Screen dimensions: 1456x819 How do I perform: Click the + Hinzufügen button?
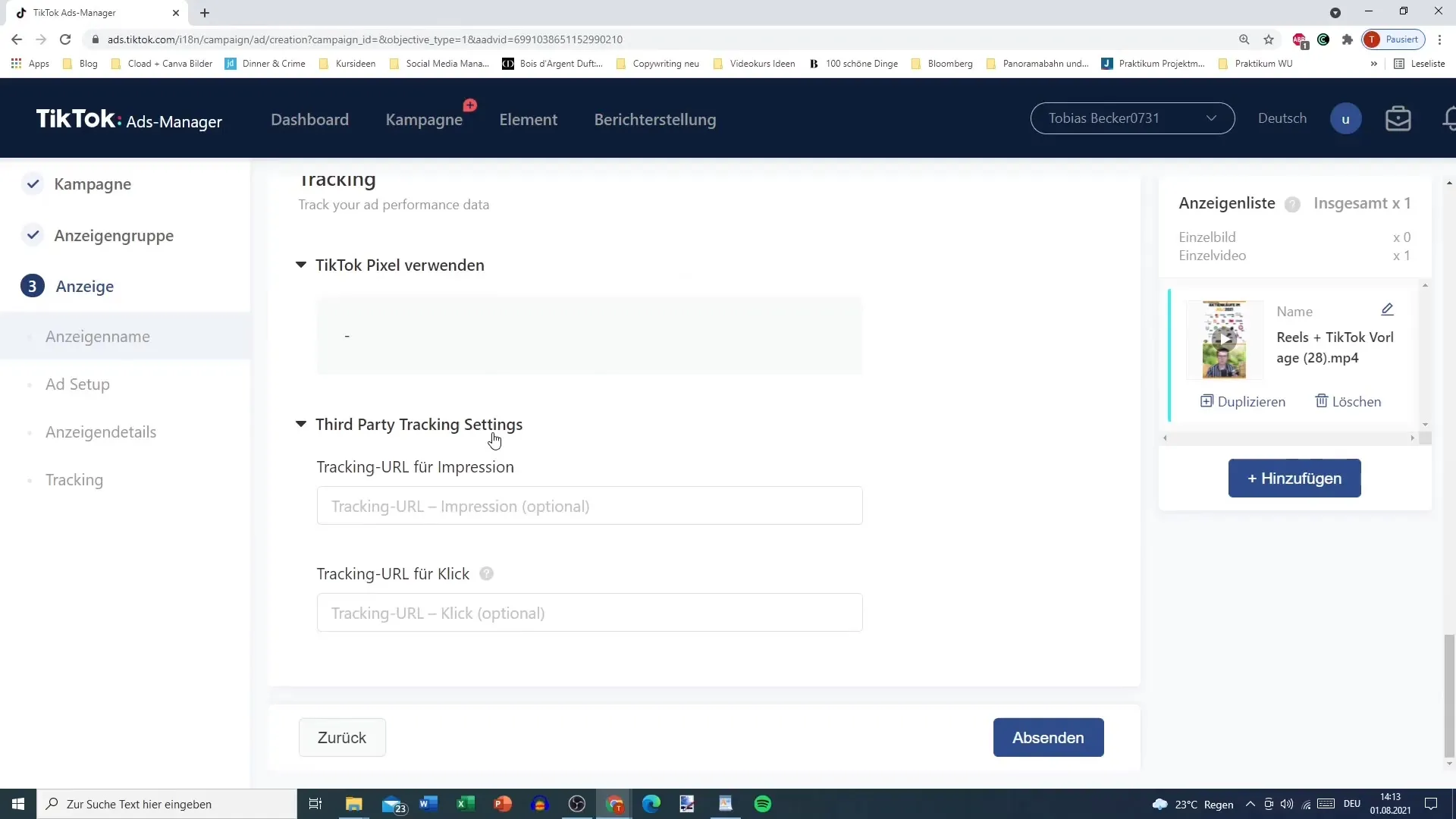coord(1294,479)
